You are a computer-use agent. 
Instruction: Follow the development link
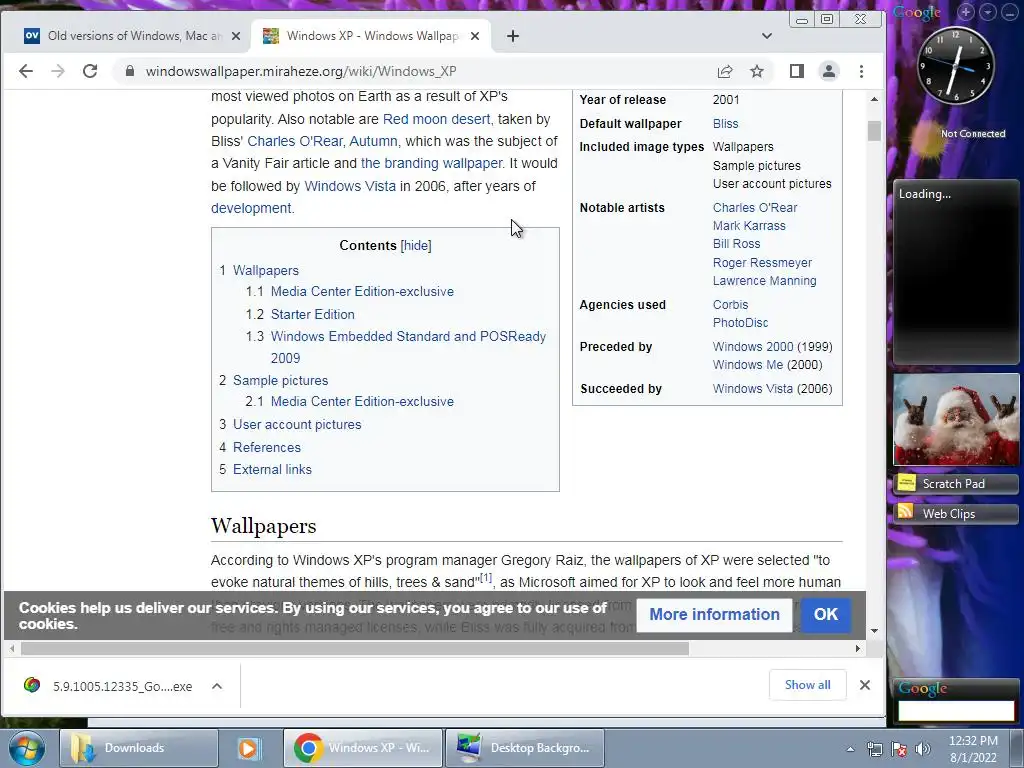click(x=251, y=208)
